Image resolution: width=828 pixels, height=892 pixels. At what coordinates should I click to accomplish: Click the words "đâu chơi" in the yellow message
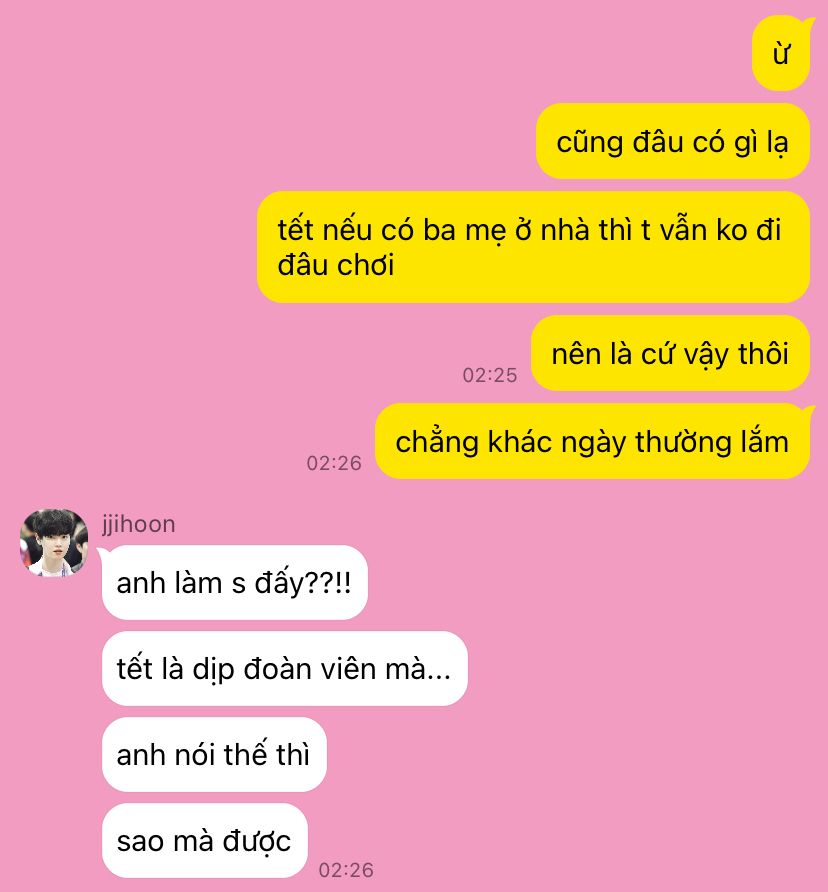[336, 266]
